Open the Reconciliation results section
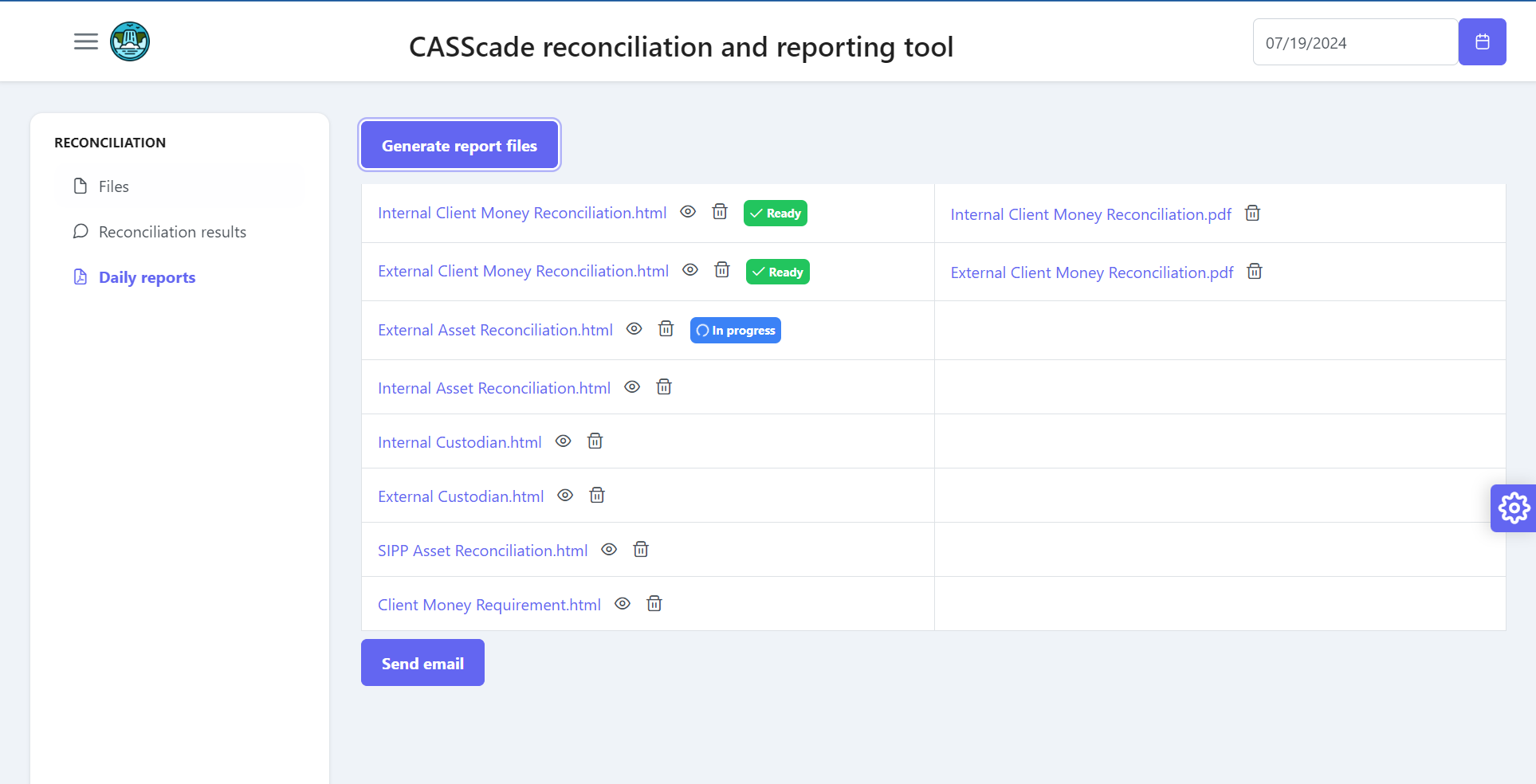1536x784 pixels. (x=172, y=231)
